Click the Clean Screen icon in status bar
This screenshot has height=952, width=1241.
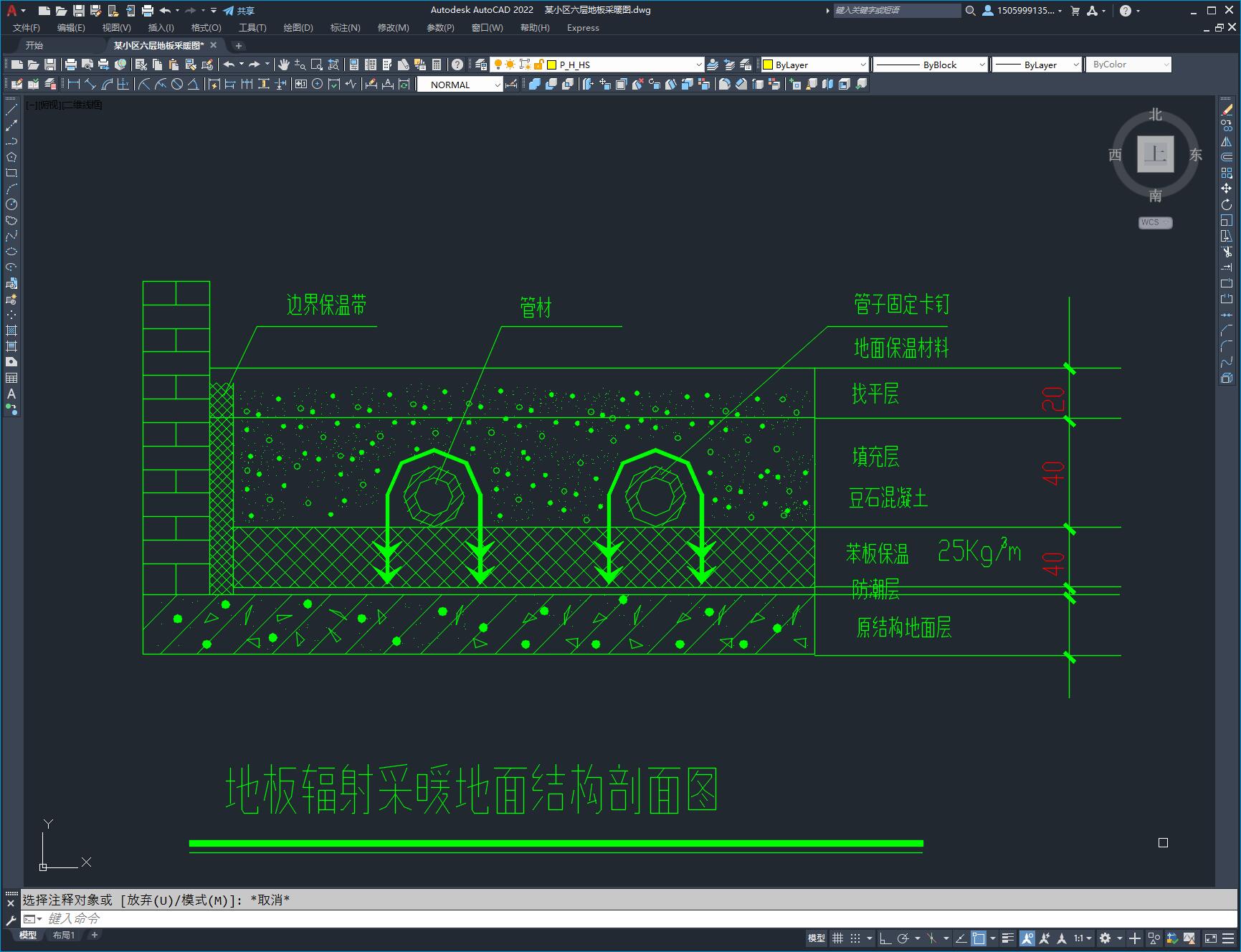pos(1211,938)
